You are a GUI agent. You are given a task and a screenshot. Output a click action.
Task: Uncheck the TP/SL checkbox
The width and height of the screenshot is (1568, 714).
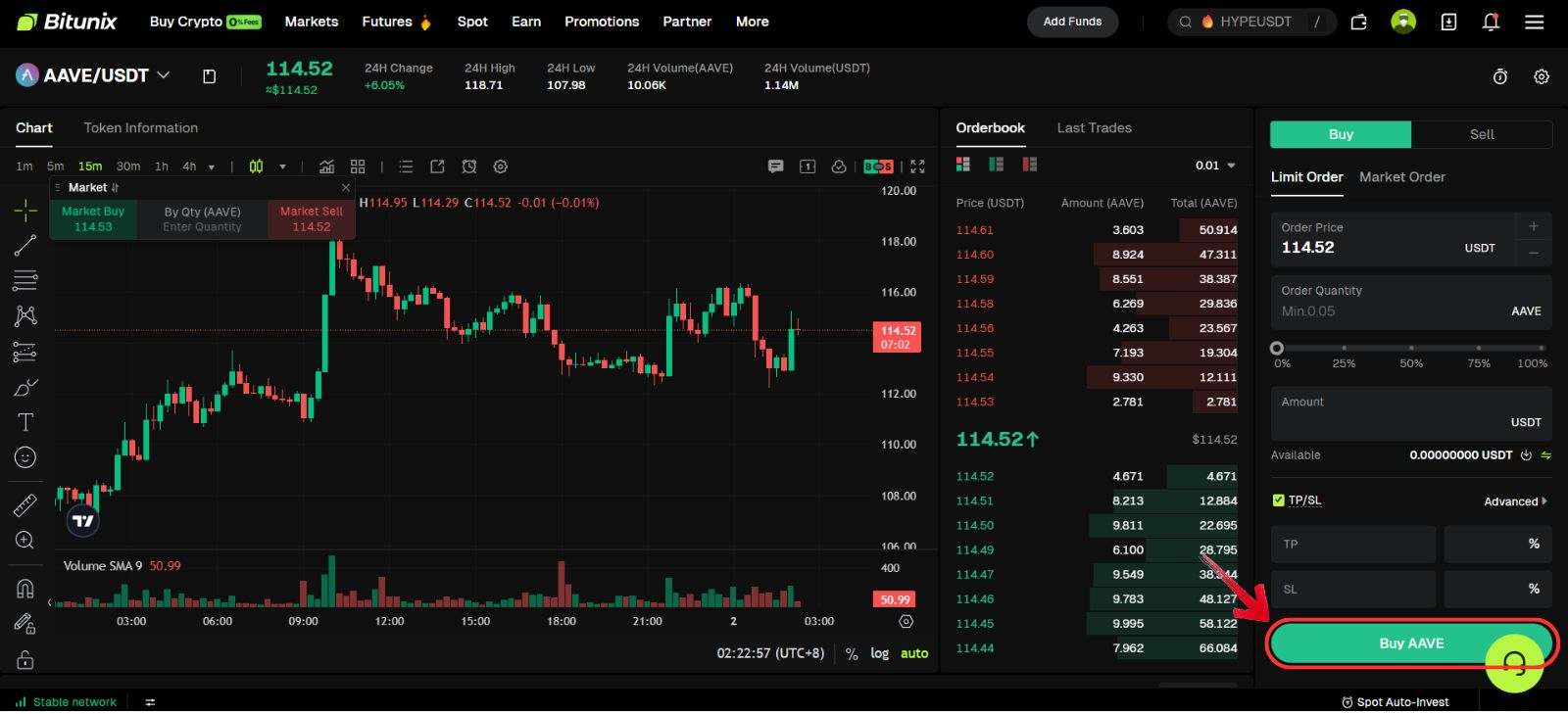pos(1278,500)
